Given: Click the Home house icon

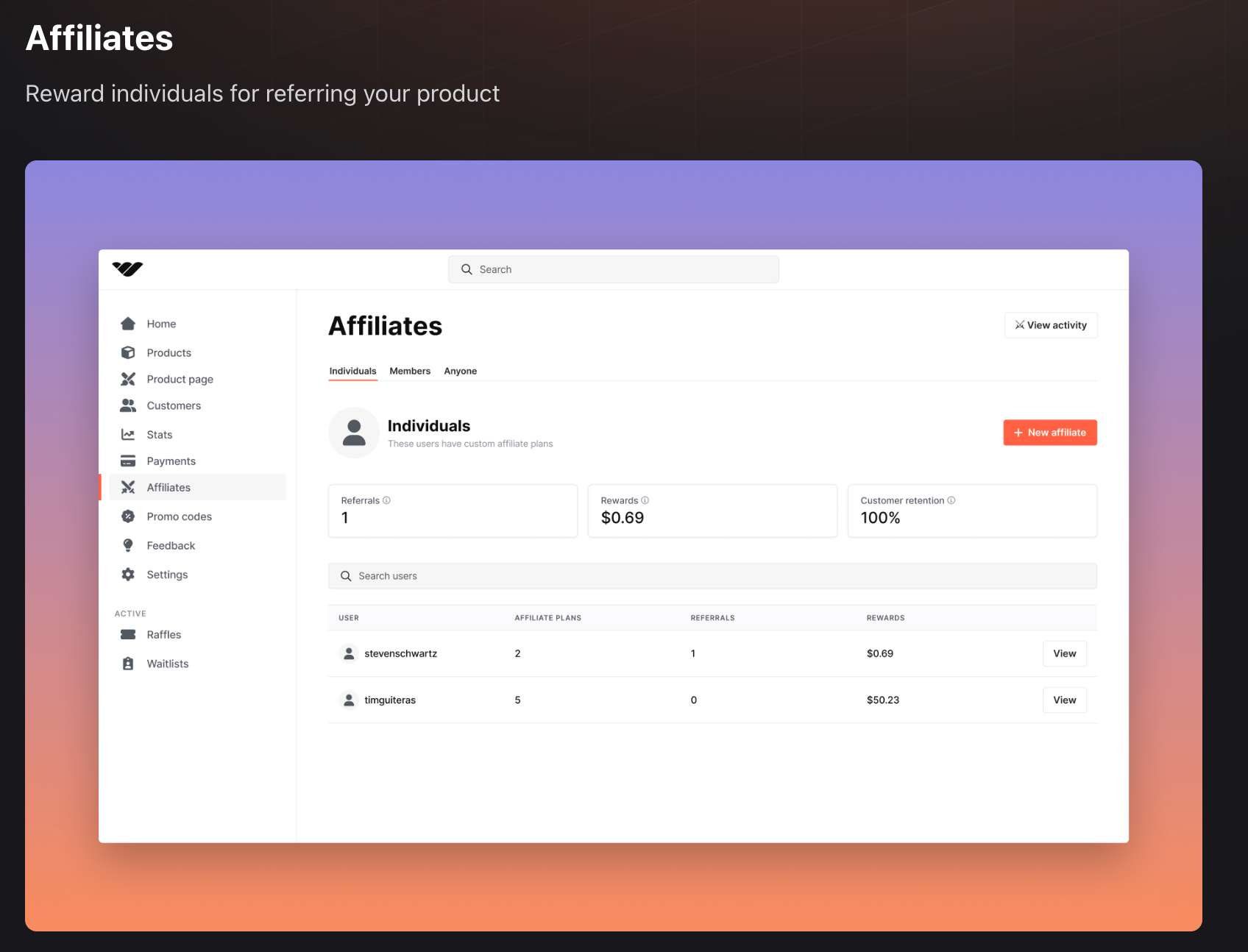Looking at the screenshot, I should pyautogui.click(x=128, y=324).
